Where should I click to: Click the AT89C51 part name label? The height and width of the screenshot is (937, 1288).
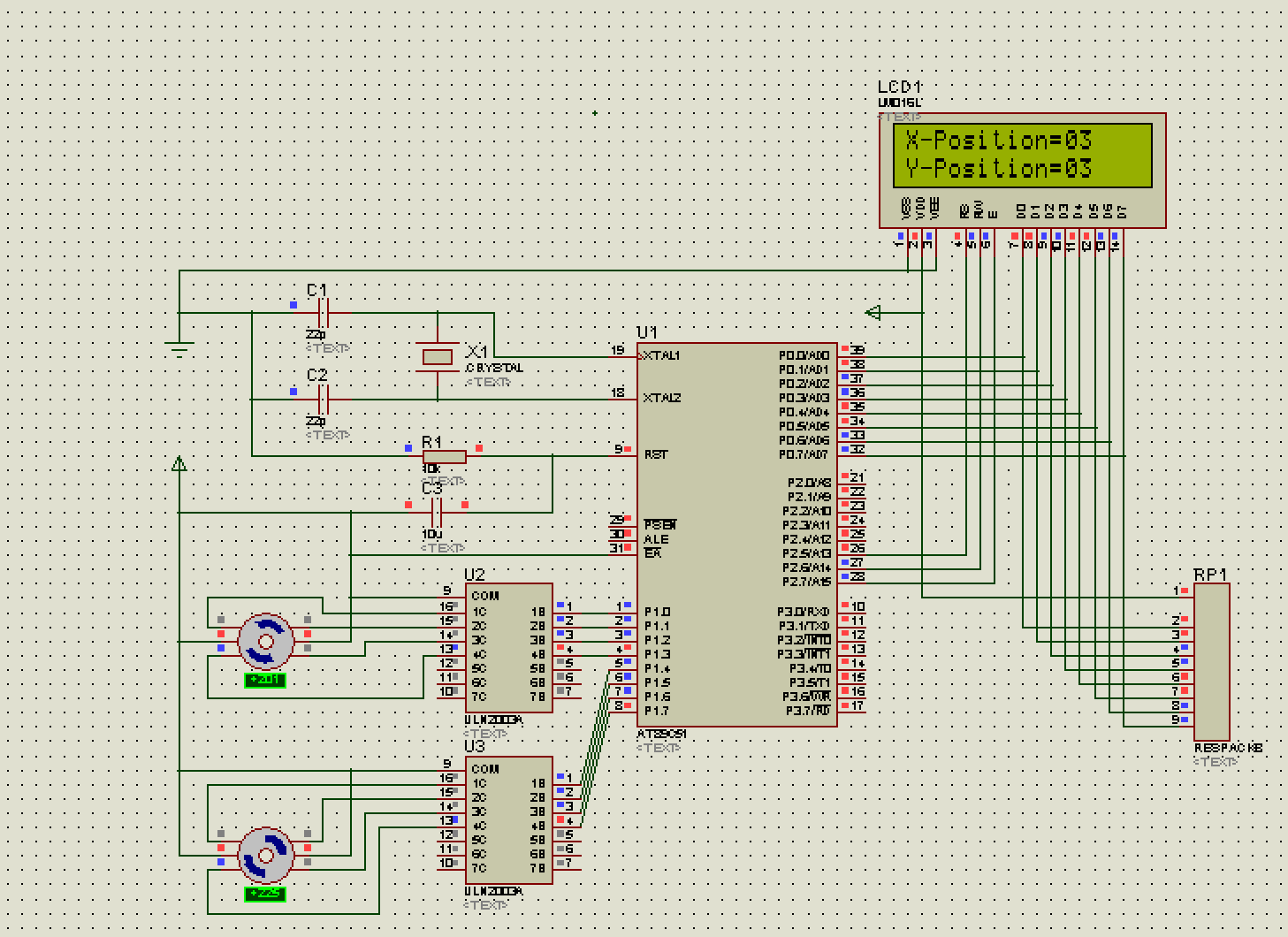(662, 735)
